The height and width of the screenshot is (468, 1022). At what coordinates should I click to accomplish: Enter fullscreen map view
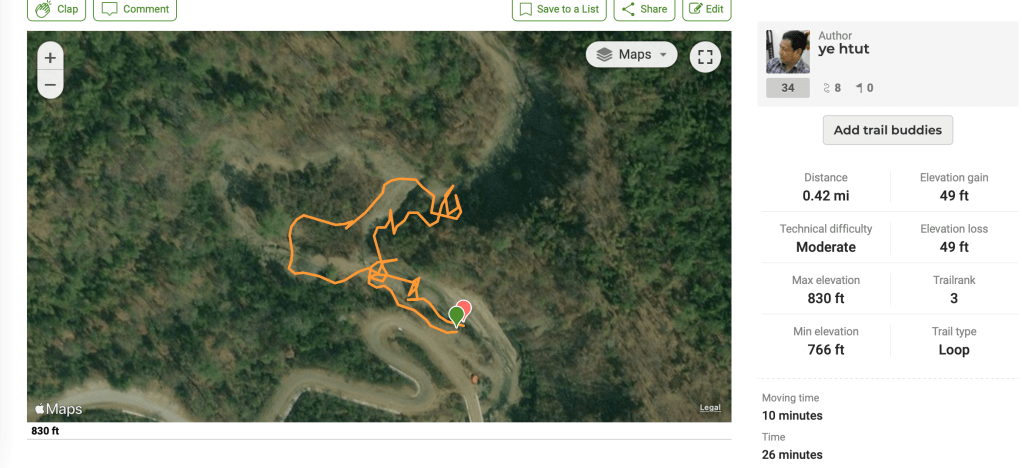pyautogui.click(x=705, y=57)
